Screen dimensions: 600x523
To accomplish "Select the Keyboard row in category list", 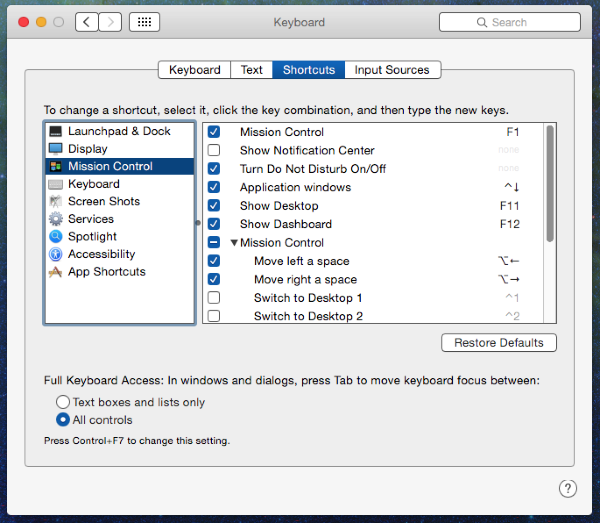I will pos(120,184).
